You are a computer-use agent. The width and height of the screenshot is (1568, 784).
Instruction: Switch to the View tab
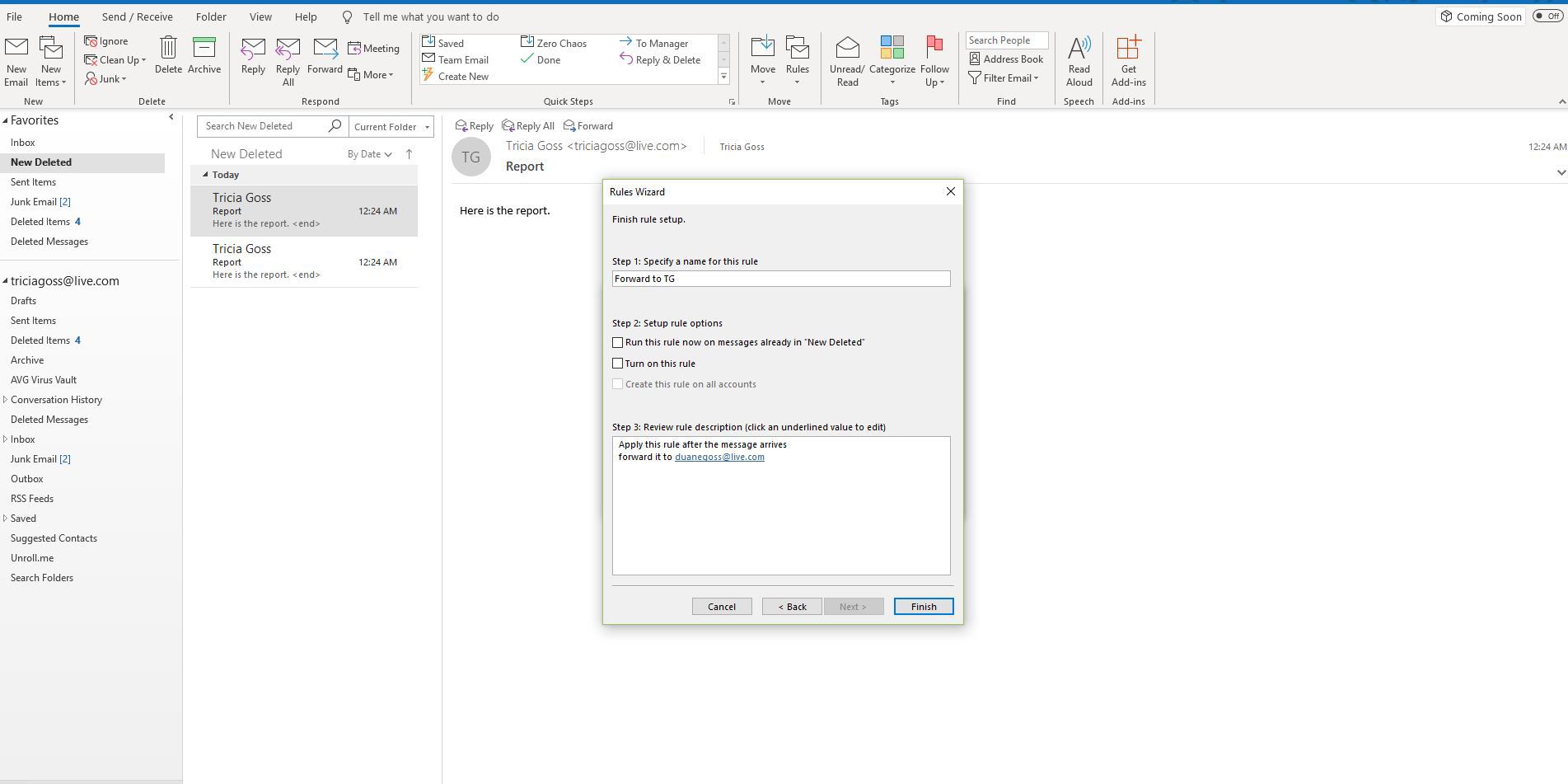pos(260,16)
